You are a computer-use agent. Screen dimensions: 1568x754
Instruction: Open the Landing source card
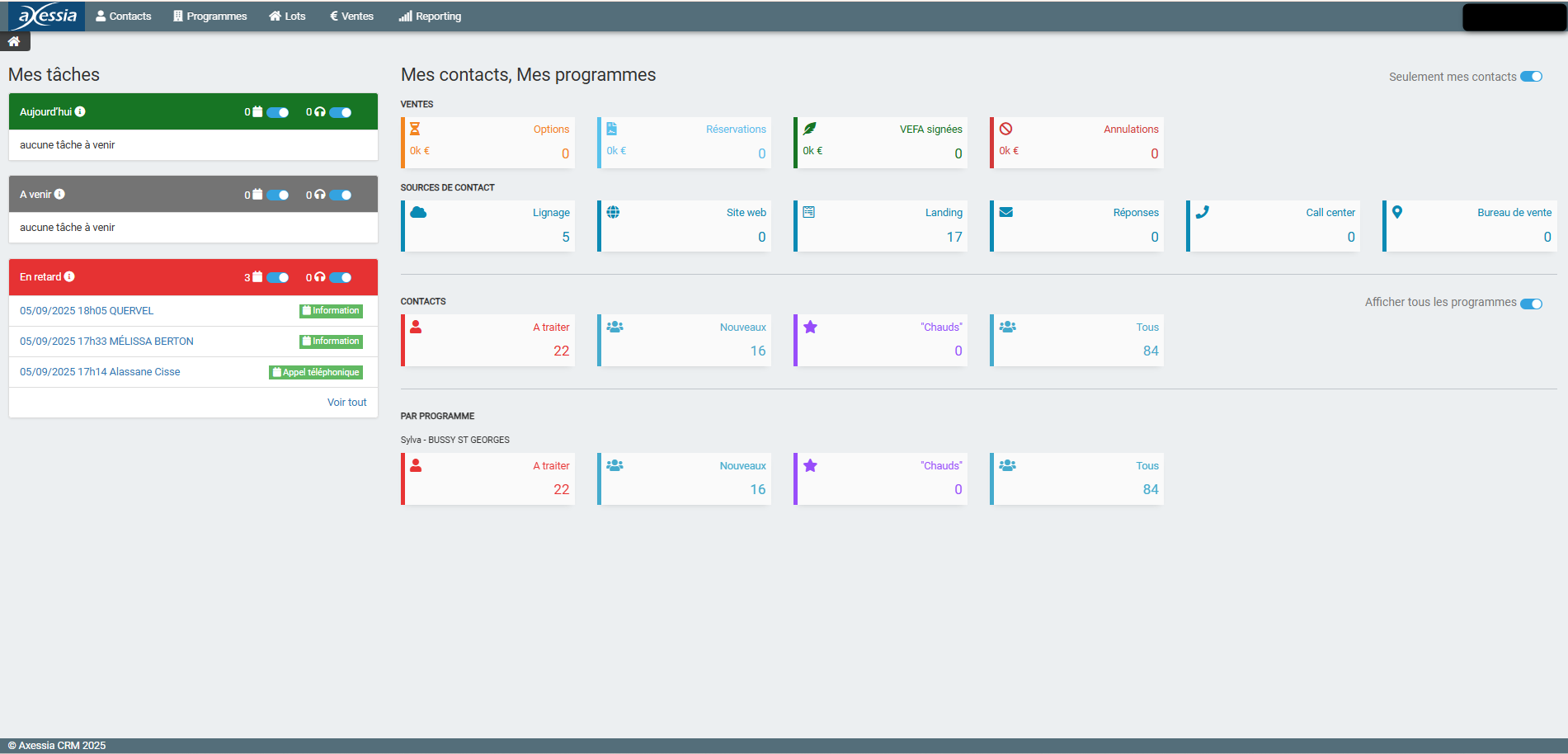(x=879, y=225)
